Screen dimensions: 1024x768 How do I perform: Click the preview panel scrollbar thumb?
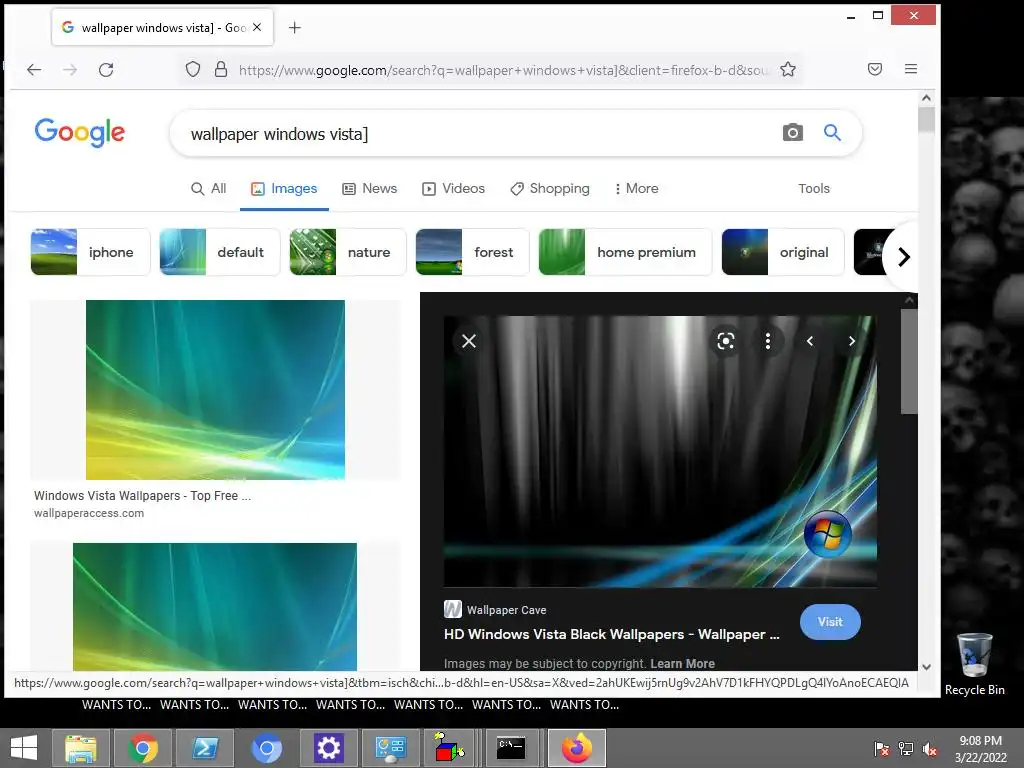click(909, 361)
